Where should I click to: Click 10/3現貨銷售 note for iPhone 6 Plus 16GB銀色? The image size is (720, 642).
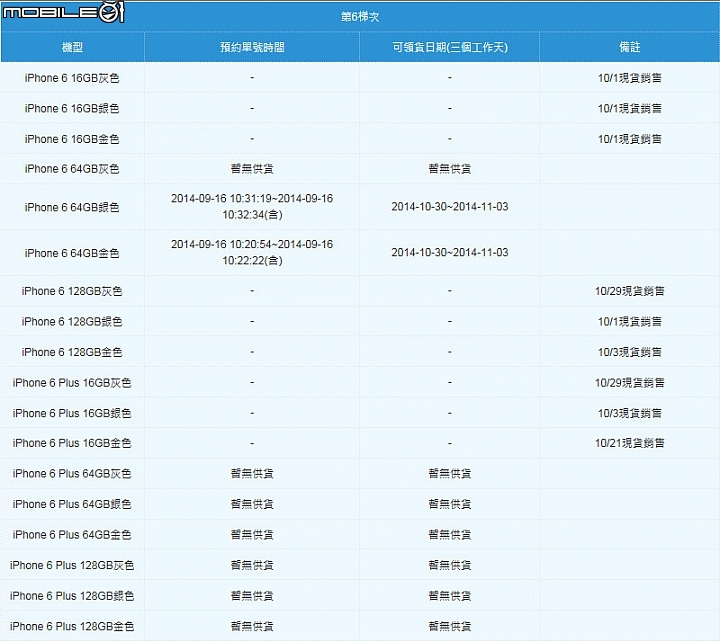click(x=630, y=413)
